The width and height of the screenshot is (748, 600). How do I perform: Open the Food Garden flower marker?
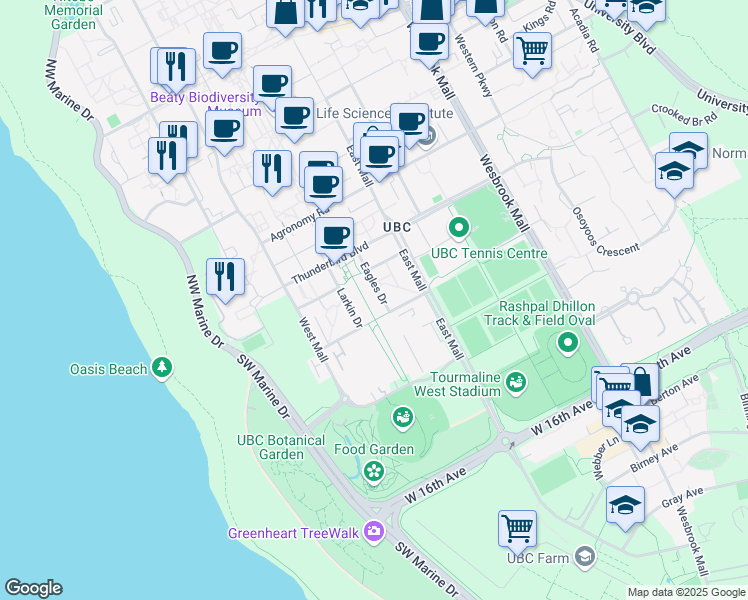coord(374,472)
